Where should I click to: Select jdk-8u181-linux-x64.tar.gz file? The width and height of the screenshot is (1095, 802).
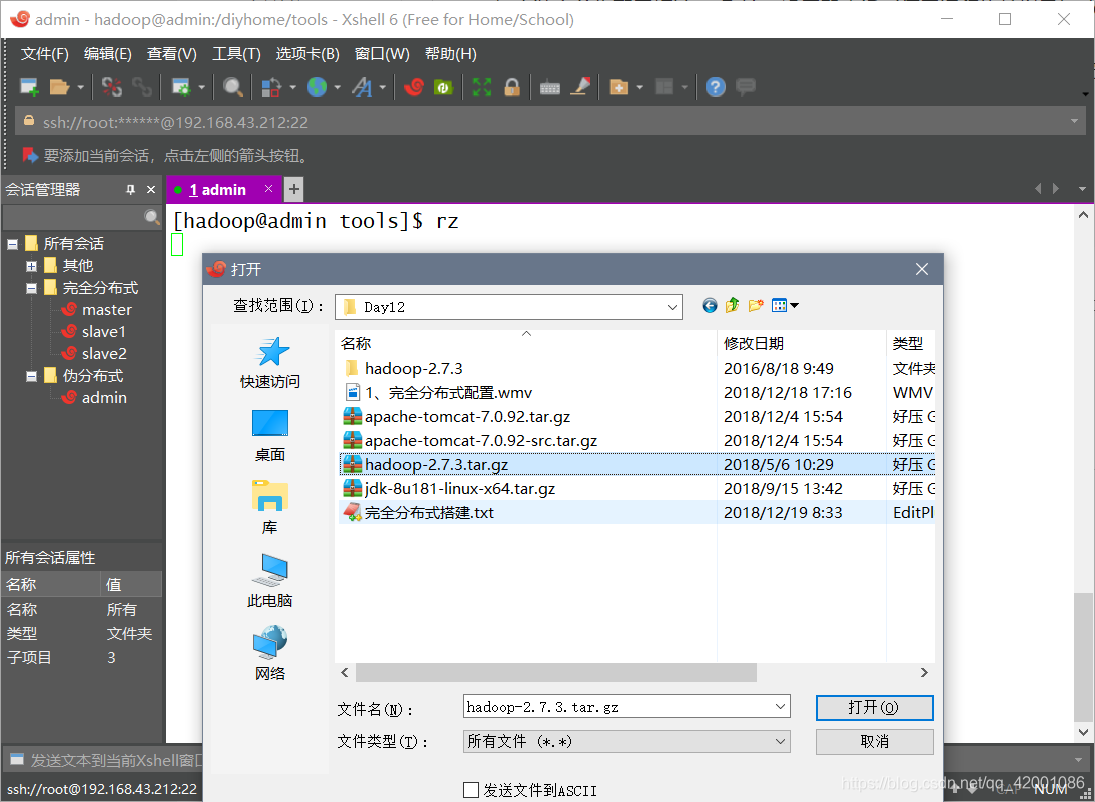[x=460, y=489]
